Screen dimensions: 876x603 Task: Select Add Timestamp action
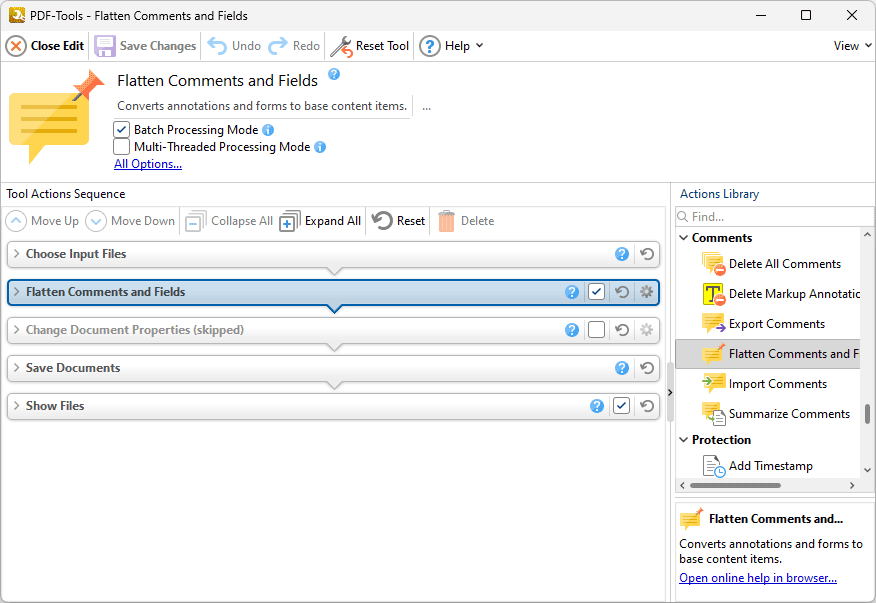[x=758, y=466]
